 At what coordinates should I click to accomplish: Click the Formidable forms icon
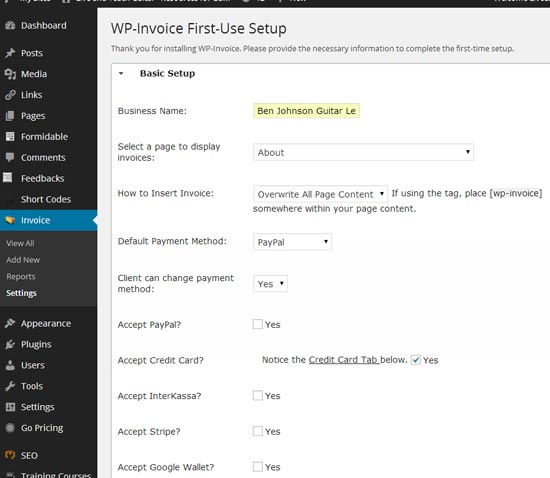click(x=10, y=136)
